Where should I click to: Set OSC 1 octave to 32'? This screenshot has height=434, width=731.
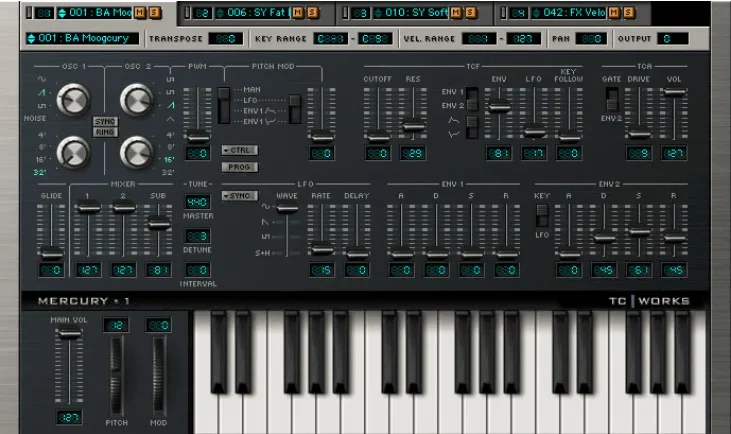point(40,172)
